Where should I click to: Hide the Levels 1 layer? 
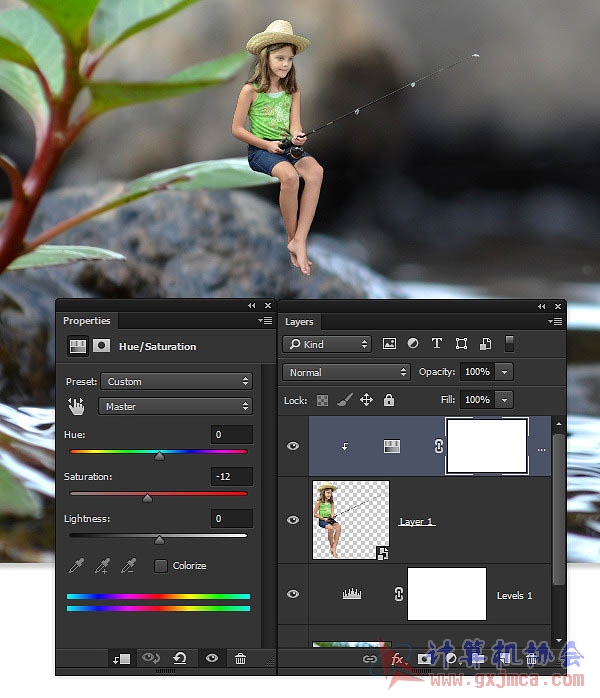click(x=293, y=594)
